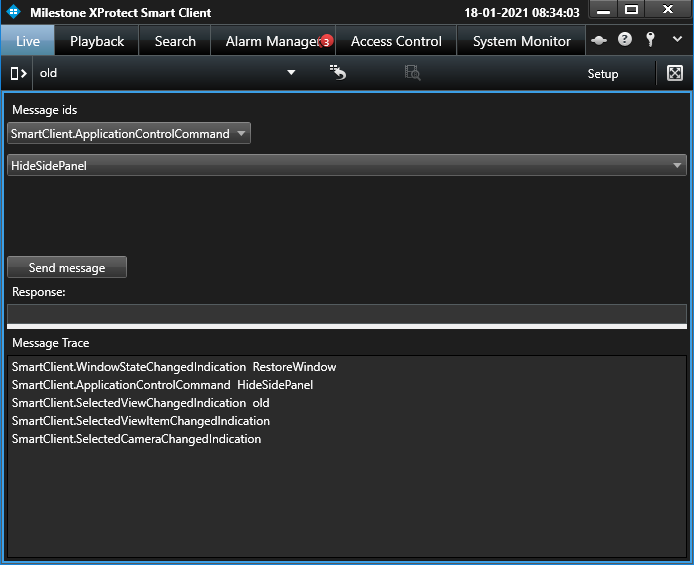This screenshot has height=565, width=694.
Task: Switch to the Playback tab
Action: (97, 41)
